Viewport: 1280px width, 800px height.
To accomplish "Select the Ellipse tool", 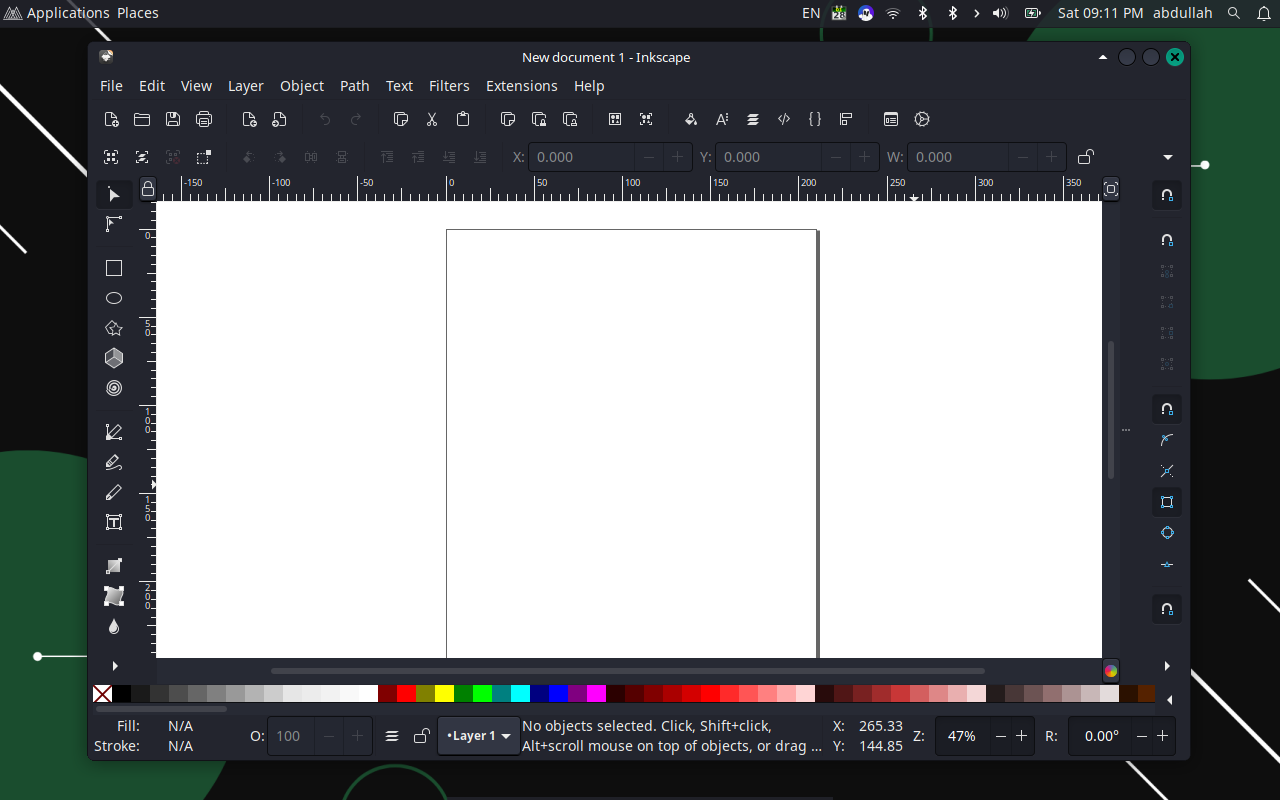I will coord(114,298).
